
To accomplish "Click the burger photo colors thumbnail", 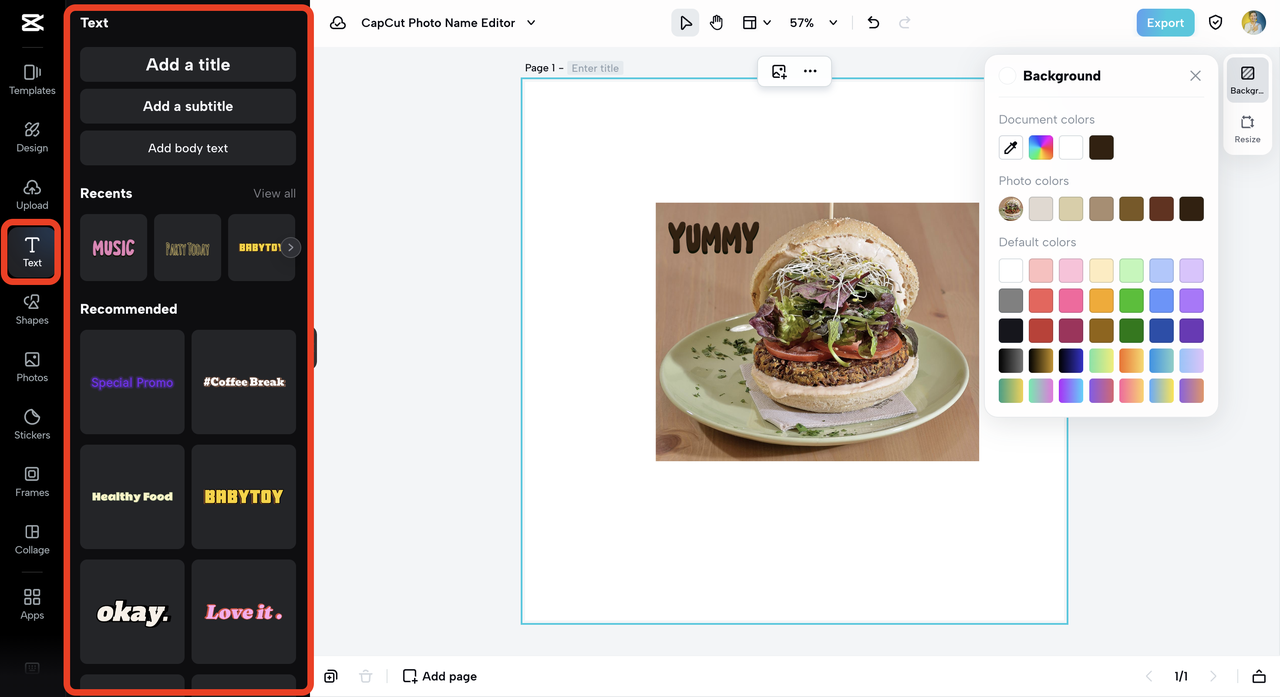I will pos(1011,209).
